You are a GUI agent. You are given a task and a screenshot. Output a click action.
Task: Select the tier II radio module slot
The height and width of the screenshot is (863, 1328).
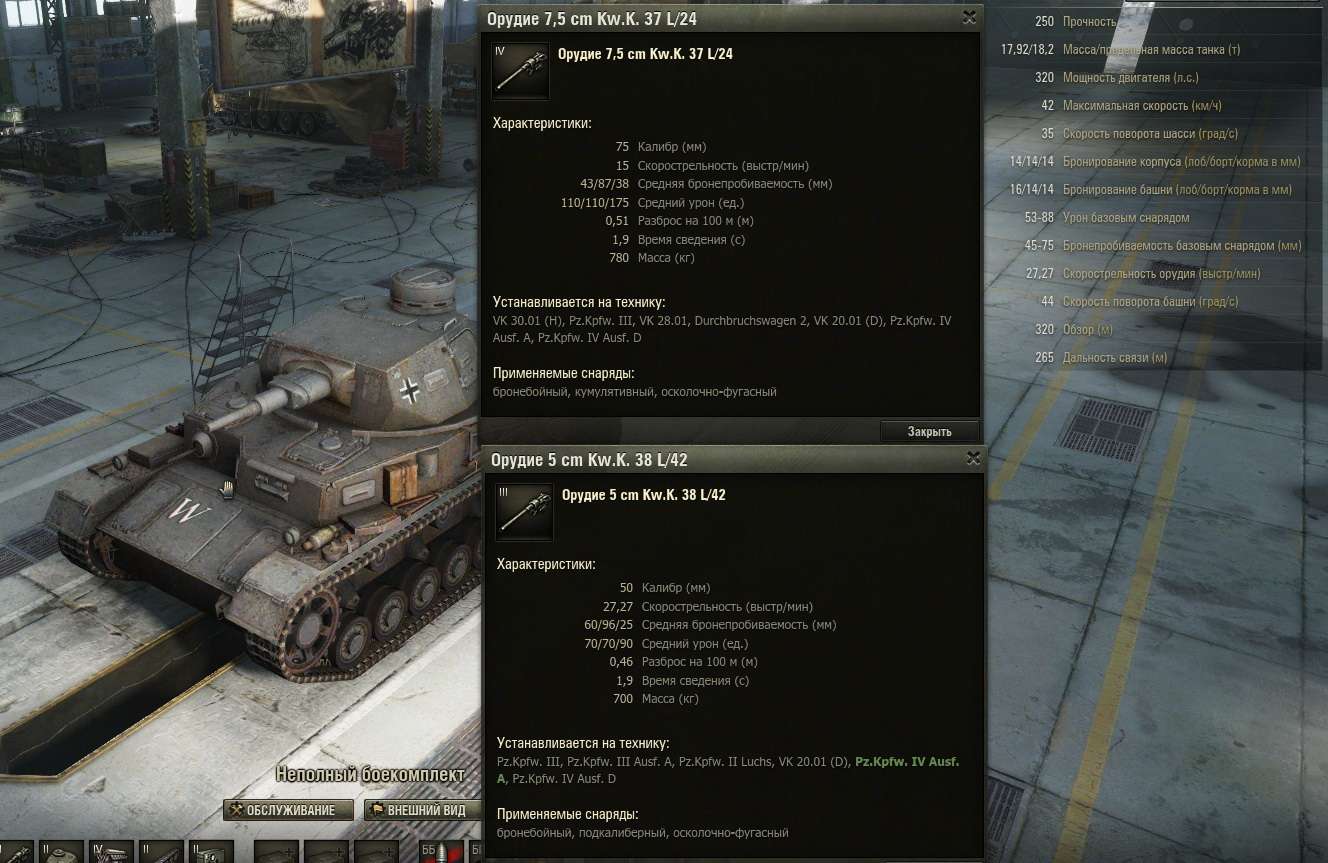pos(211,852)
